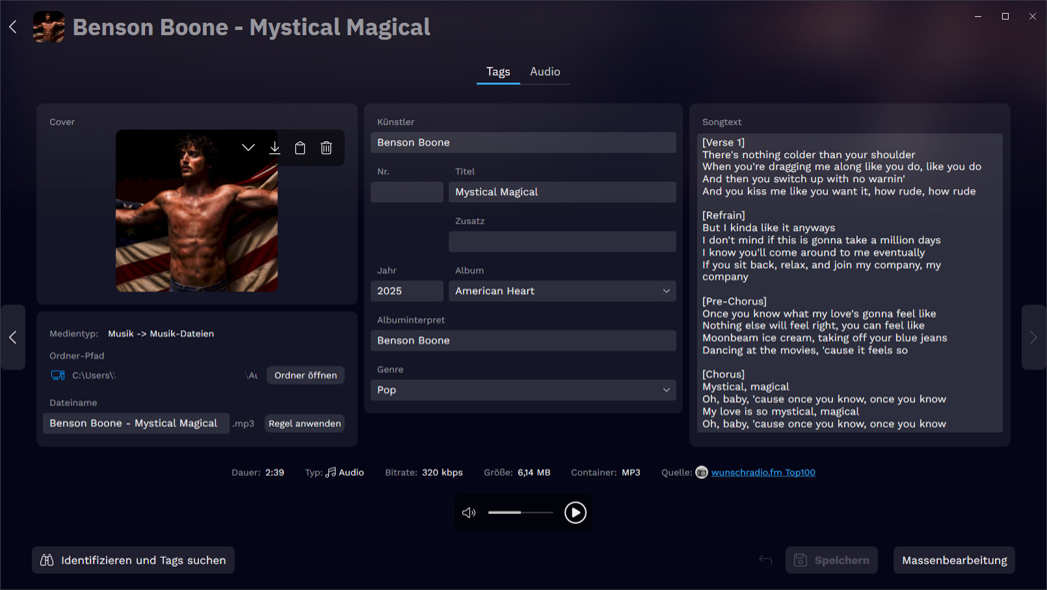This screenshot has width=1047, height=590.
Task: Open the Genre dropdown showing Pop
Action: click(x=523, y=390)
